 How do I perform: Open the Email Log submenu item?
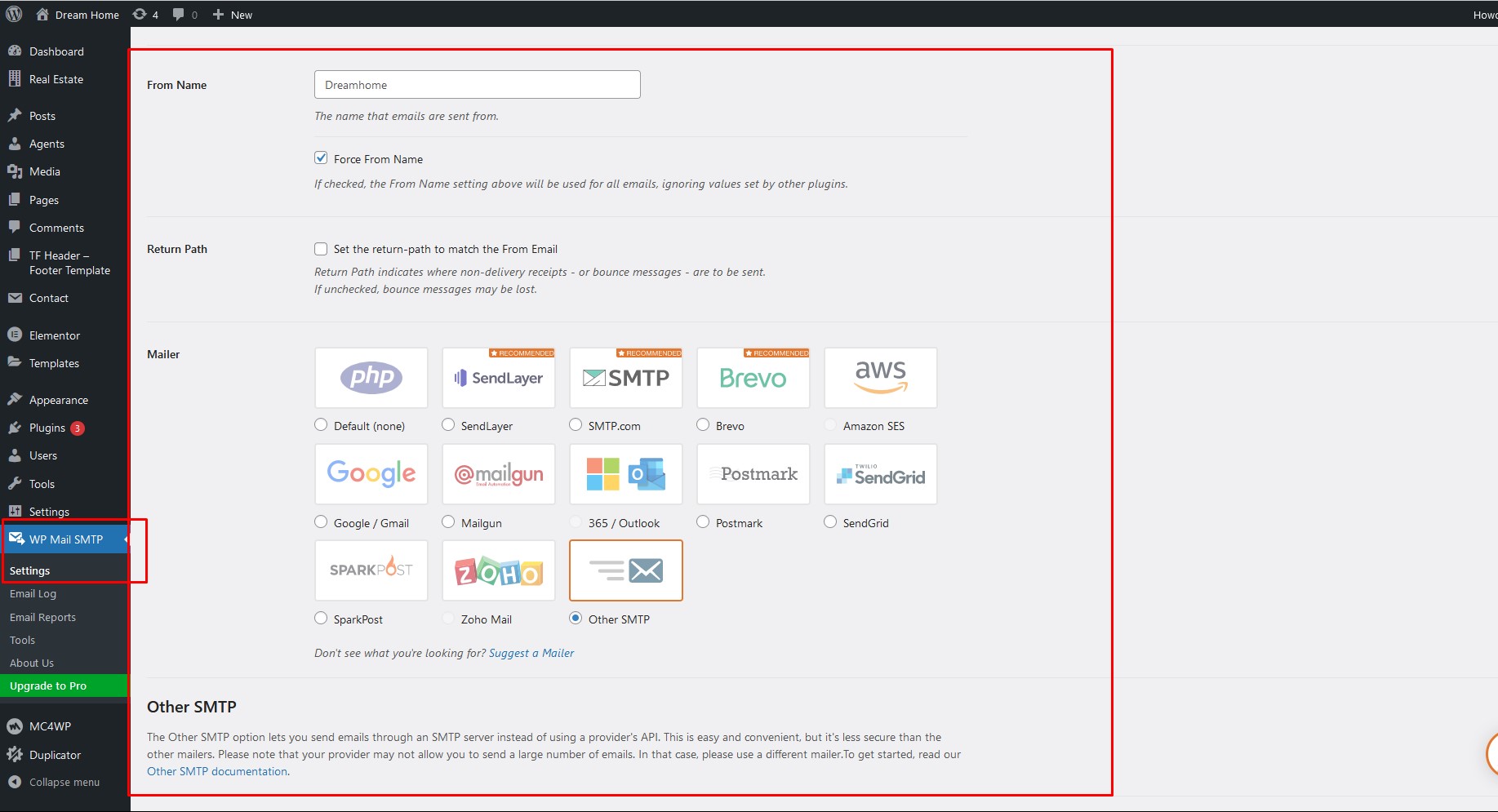tap(33, 594)
